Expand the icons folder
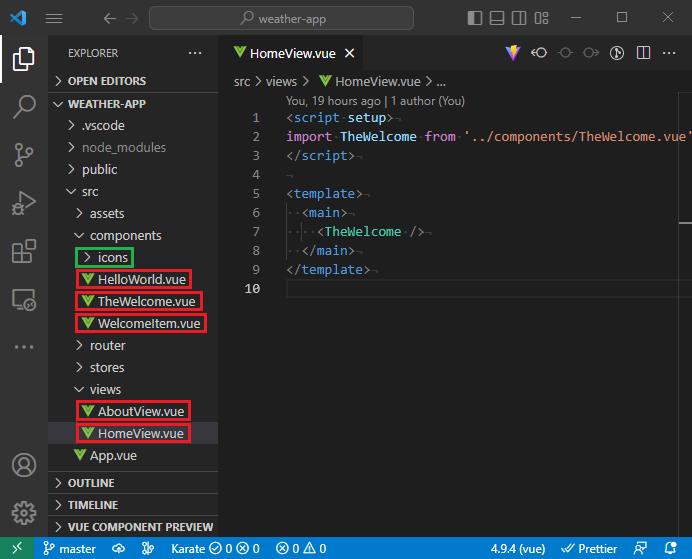692x559 pixels. coord(133,258)
